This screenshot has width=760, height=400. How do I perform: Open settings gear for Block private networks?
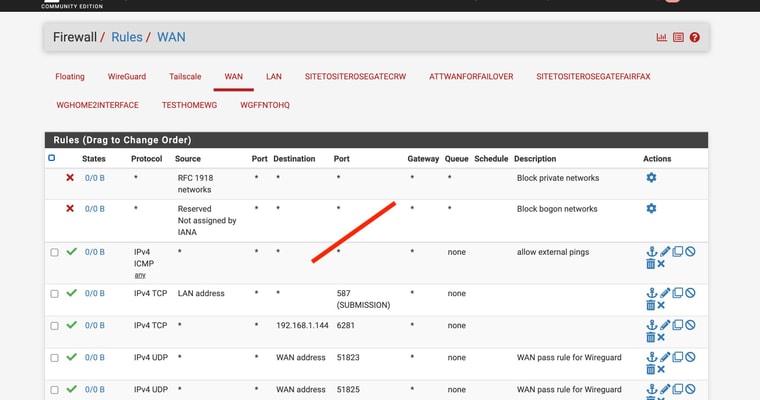click(x=651, y=178)
